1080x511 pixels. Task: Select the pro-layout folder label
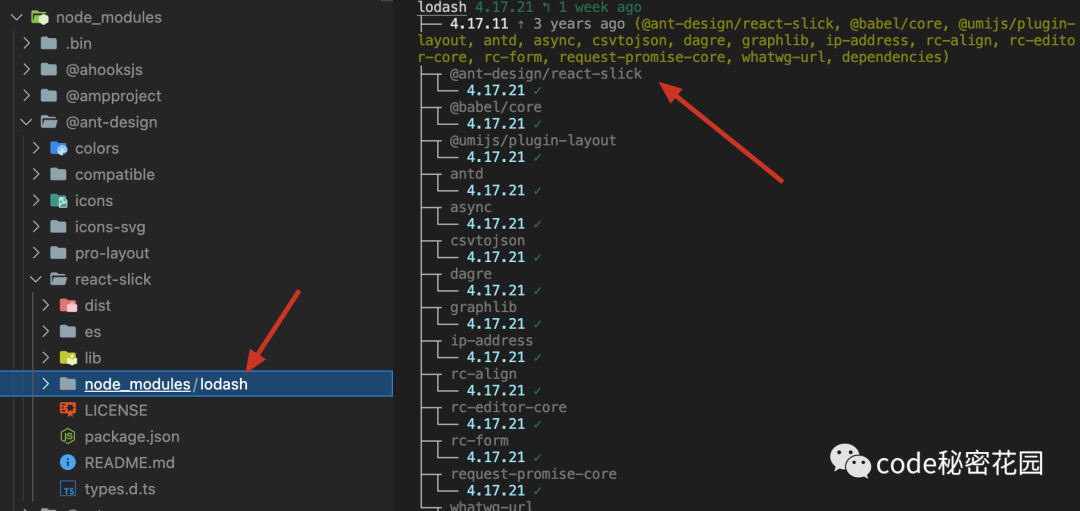[112, 253]
